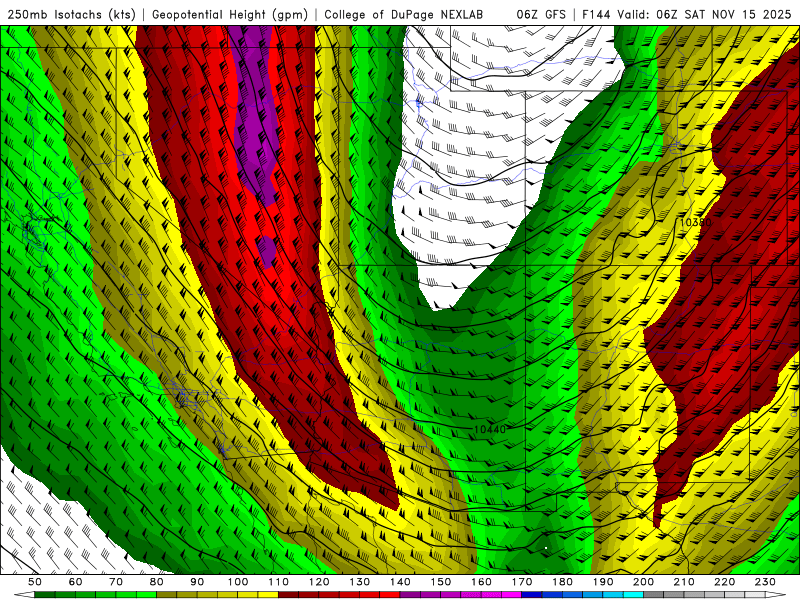Click the 210 value on the color scale
800x600 pixels.
[685, 582]
